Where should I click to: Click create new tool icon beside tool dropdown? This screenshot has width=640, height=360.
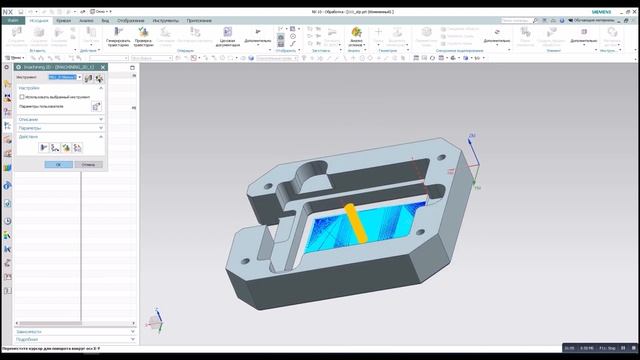point(89,78)
